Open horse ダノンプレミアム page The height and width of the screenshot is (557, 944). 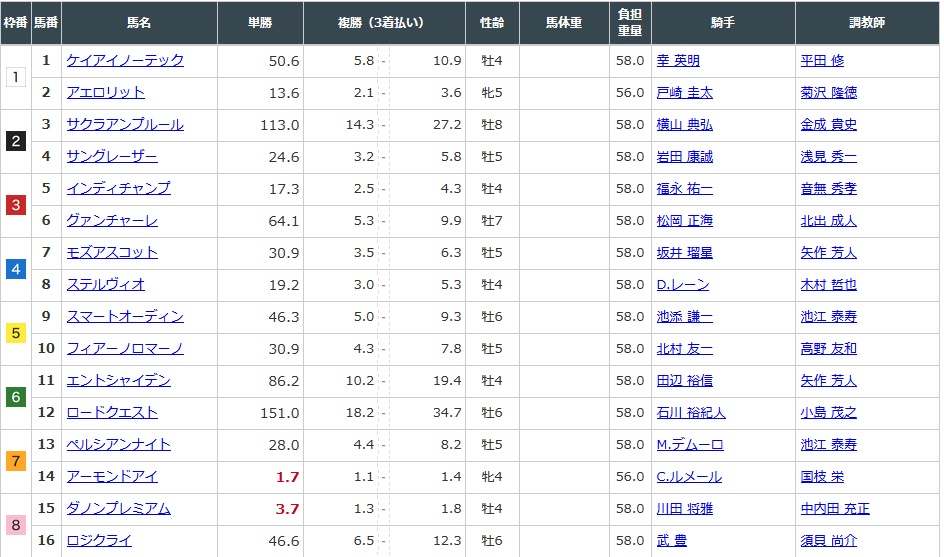[118, 509]
